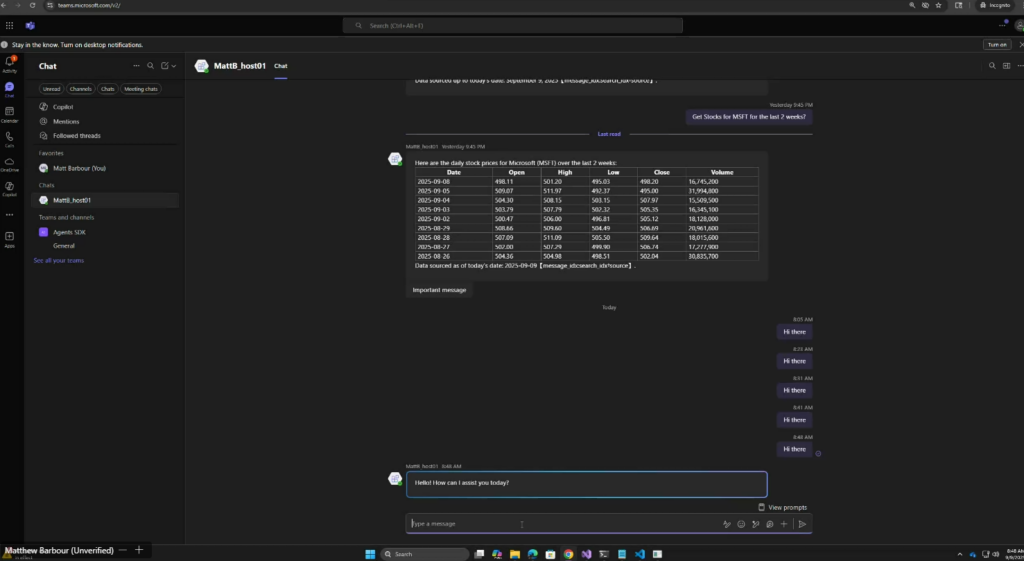Viewport: 1024px width, 561px height.
Task: Open Chrome from the taskbar
Action: [x=568, y=554]
